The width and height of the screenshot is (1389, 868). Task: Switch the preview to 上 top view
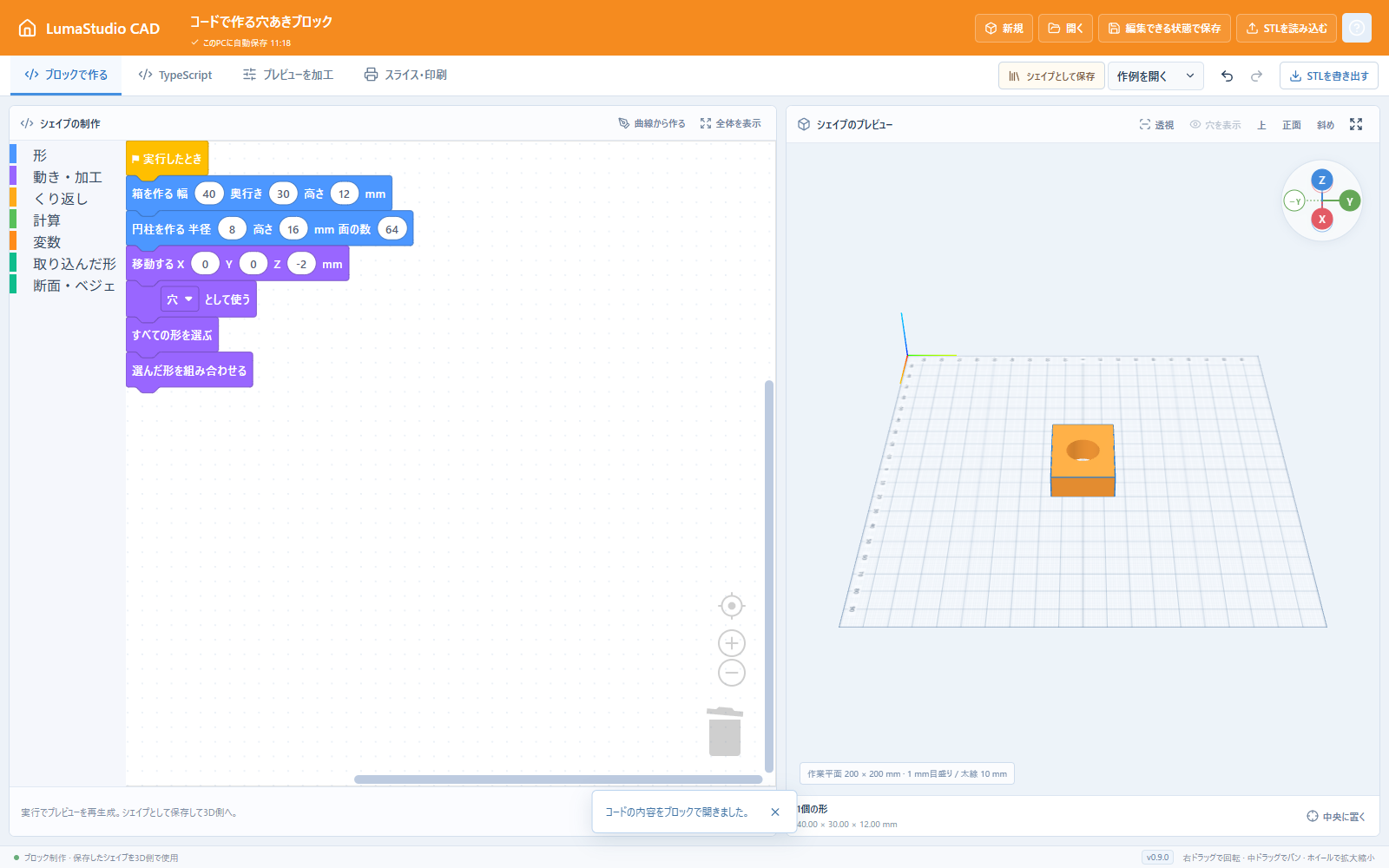click(1261, 125)
